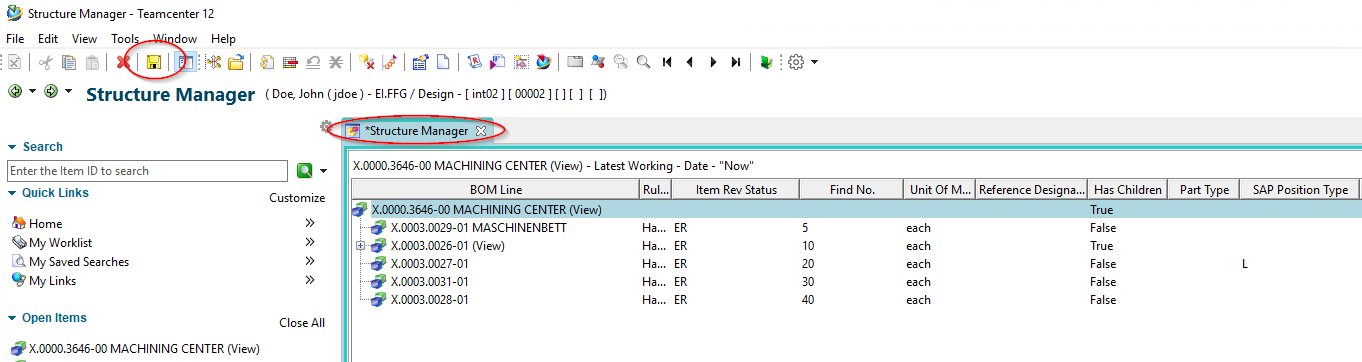
Task: Collapse the Open Items section
Action: pos(11,318)
